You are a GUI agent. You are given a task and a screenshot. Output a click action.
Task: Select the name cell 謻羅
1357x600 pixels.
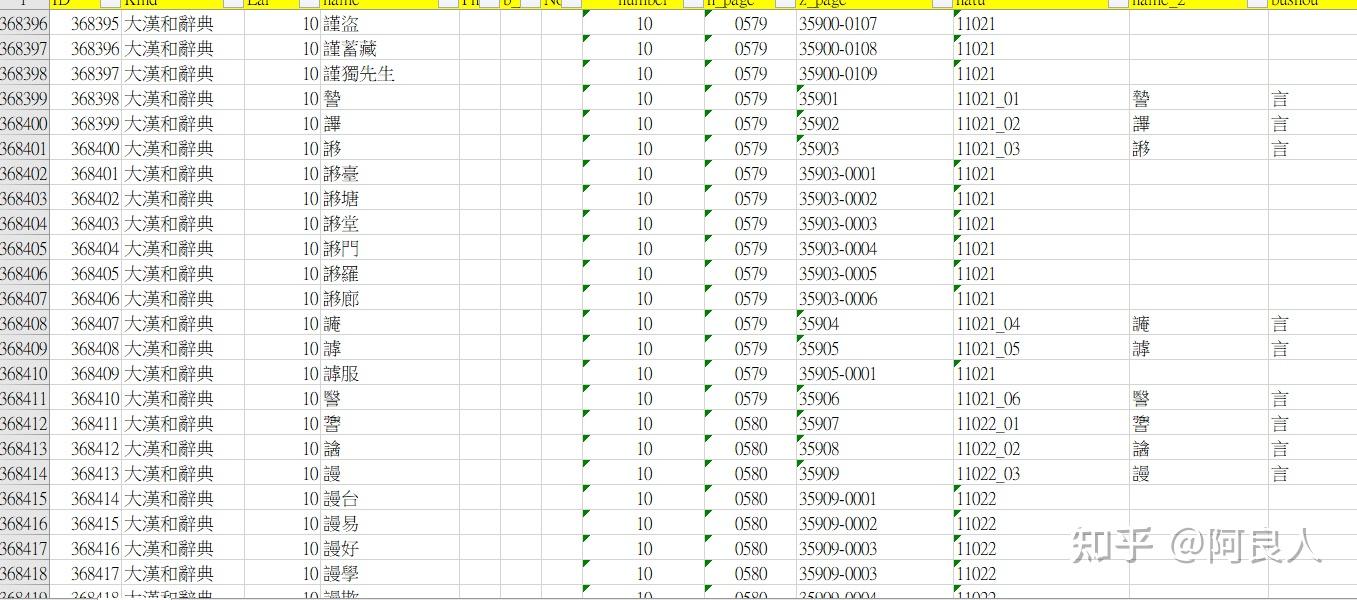click(390, 274)
